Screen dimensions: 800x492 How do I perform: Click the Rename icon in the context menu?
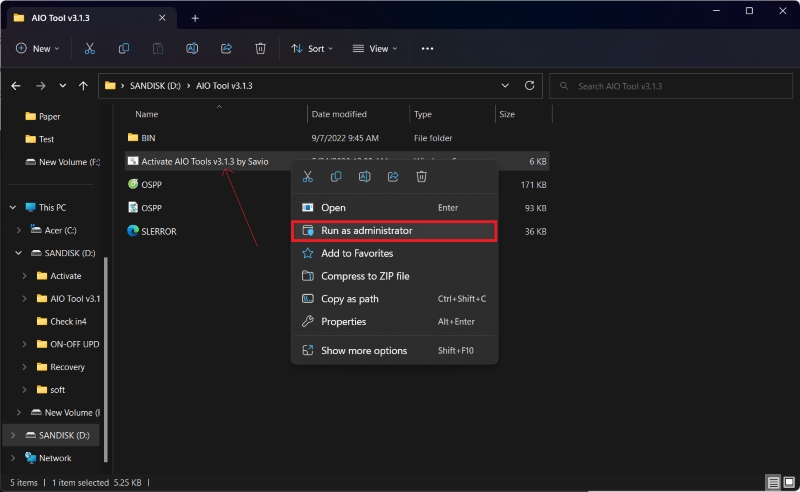[365, 177]
